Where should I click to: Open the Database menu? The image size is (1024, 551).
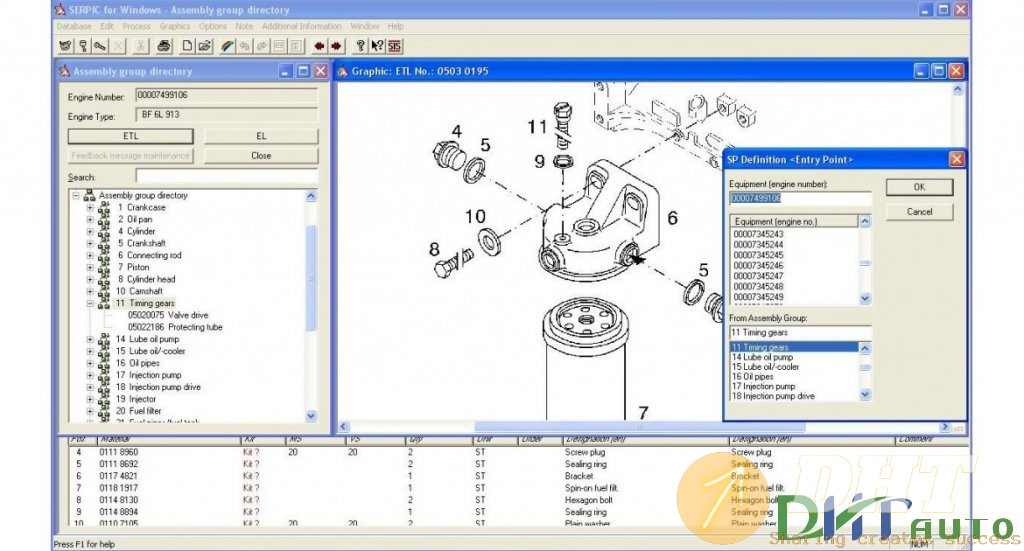[74, 26]
